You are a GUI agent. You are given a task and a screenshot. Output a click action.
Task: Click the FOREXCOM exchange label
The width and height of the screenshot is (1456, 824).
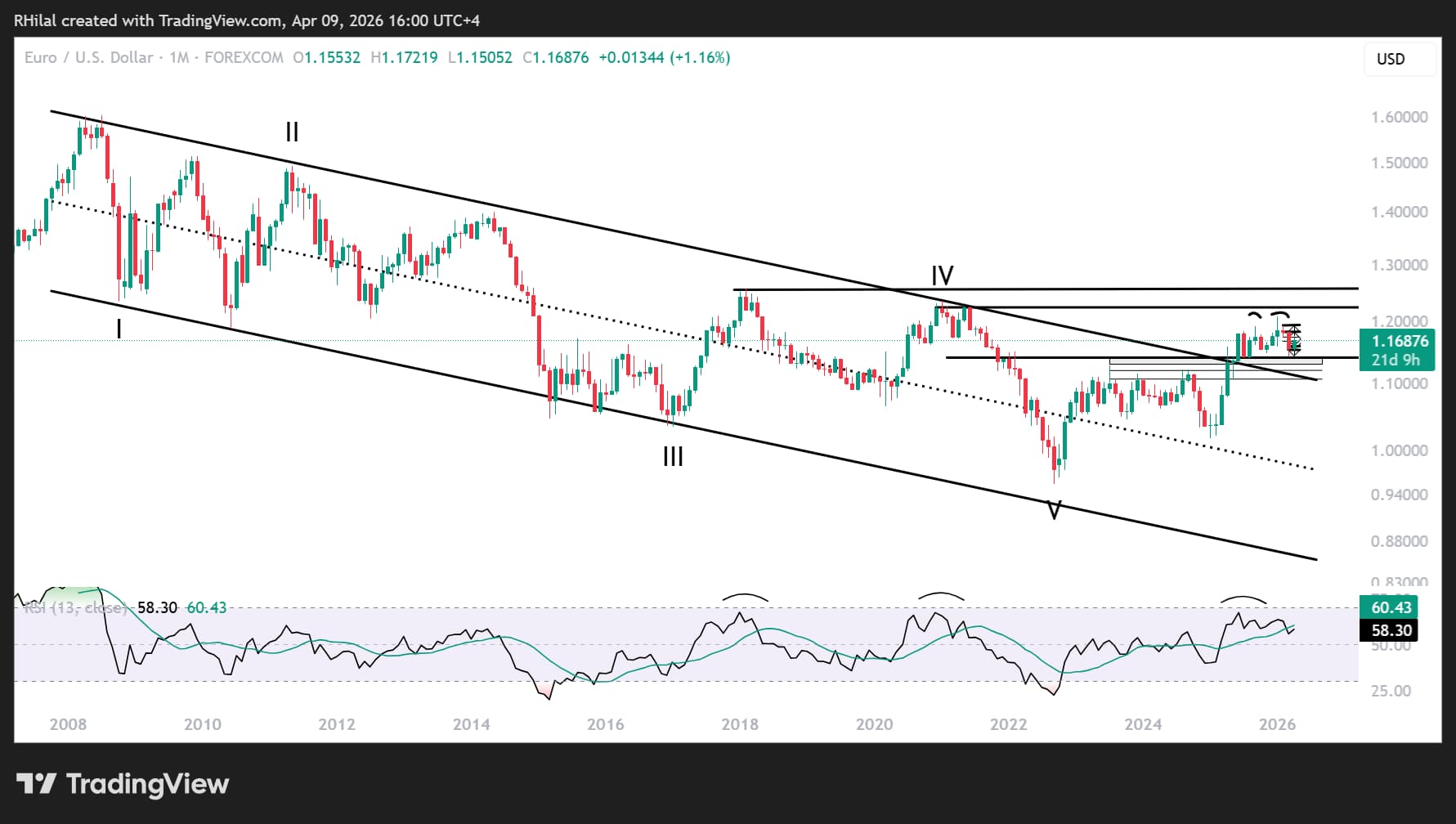pyautogui.click(x=244, y=57)
